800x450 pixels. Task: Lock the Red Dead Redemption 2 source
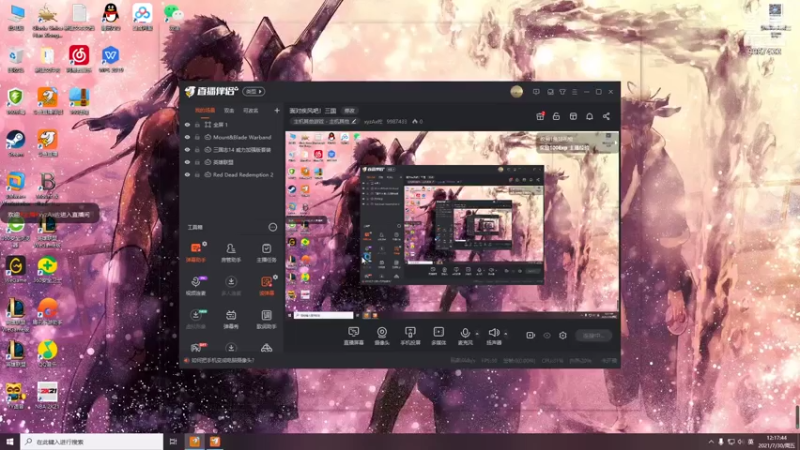(x=197, y=174)
